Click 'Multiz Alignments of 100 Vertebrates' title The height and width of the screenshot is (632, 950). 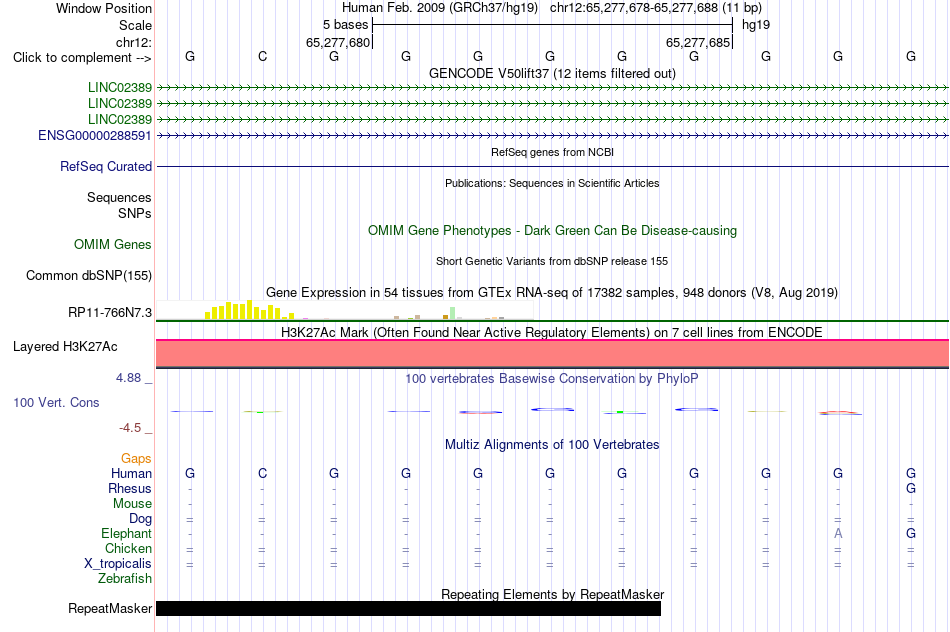pos(552,445)
